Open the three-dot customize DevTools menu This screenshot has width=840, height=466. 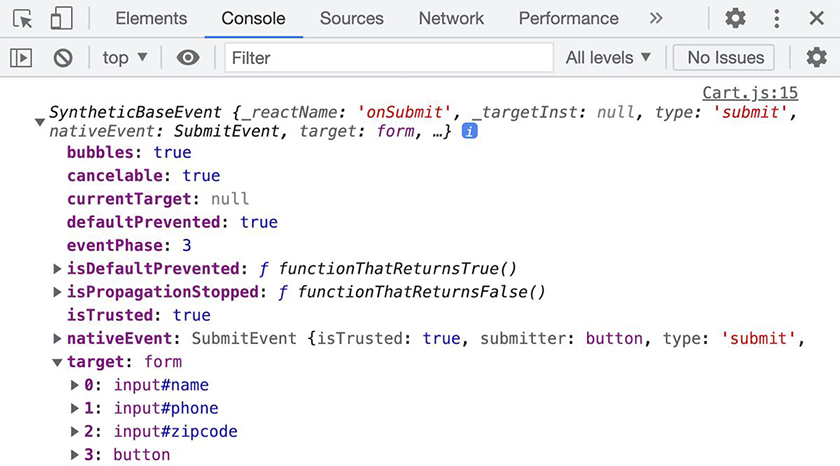(776, 18)
